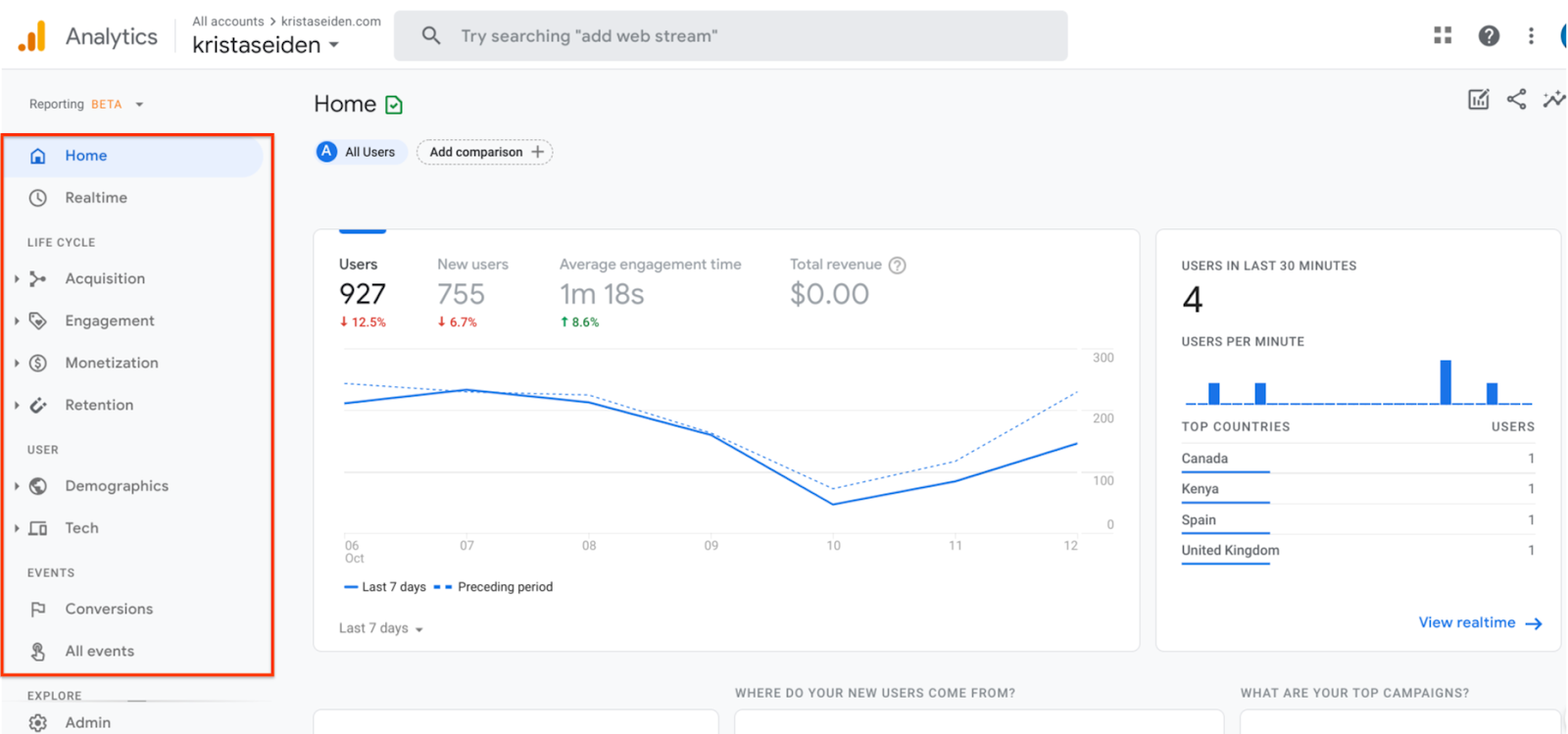This screenshot has height=734, width=1568.
Task: Open the Insights sparkline icon
Action: click(x=1553, y=99)
